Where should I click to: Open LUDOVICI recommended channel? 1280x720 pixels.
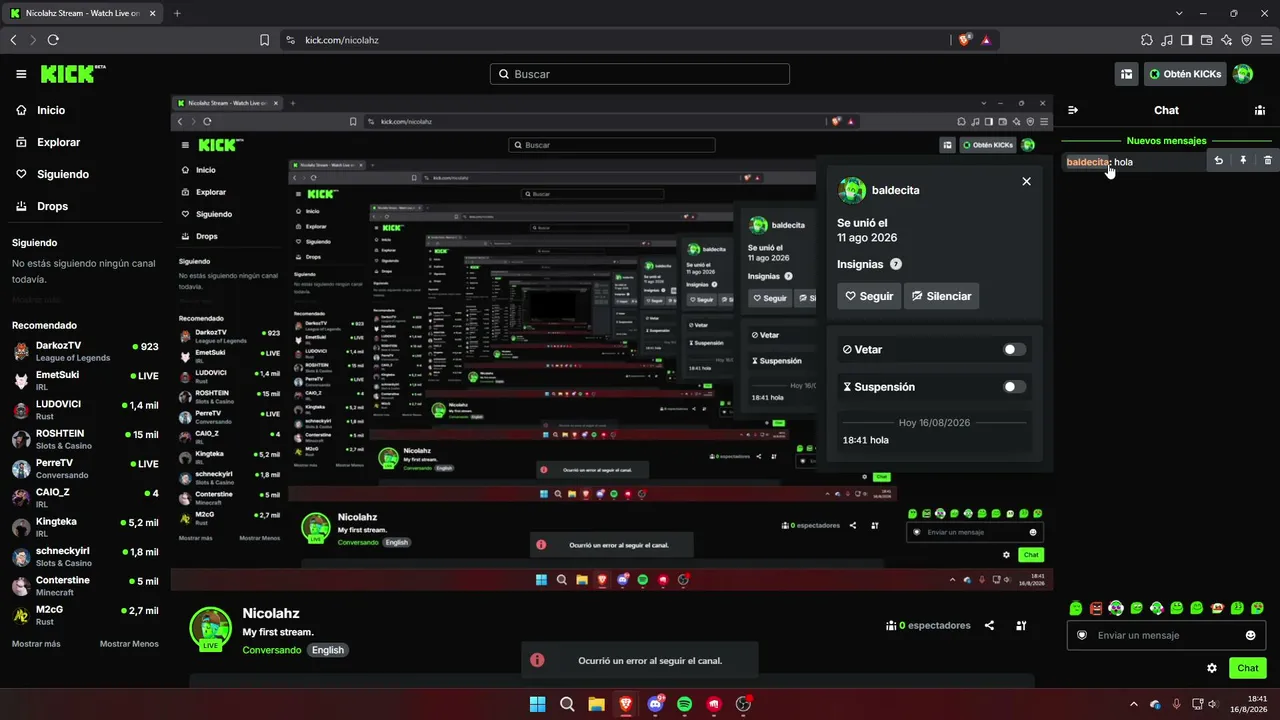85,410
